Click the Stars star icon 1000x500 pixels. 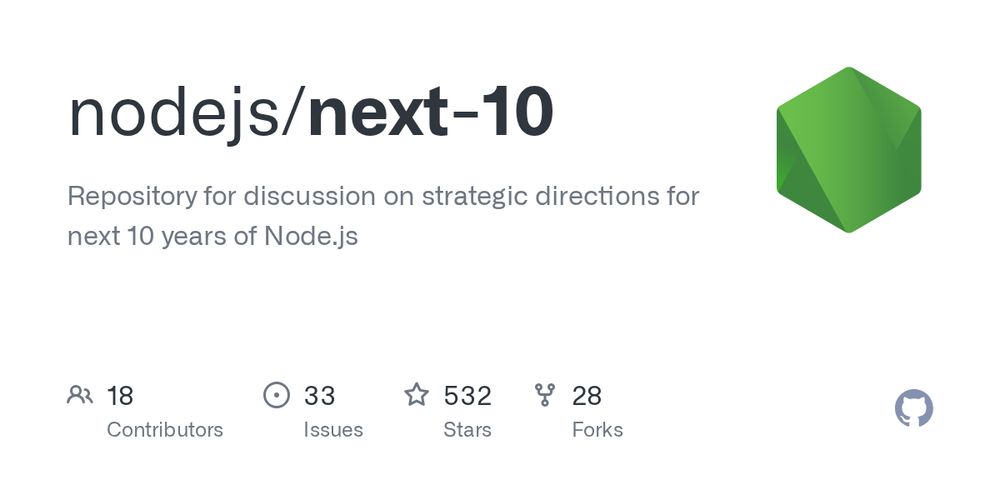coord(416,395)
